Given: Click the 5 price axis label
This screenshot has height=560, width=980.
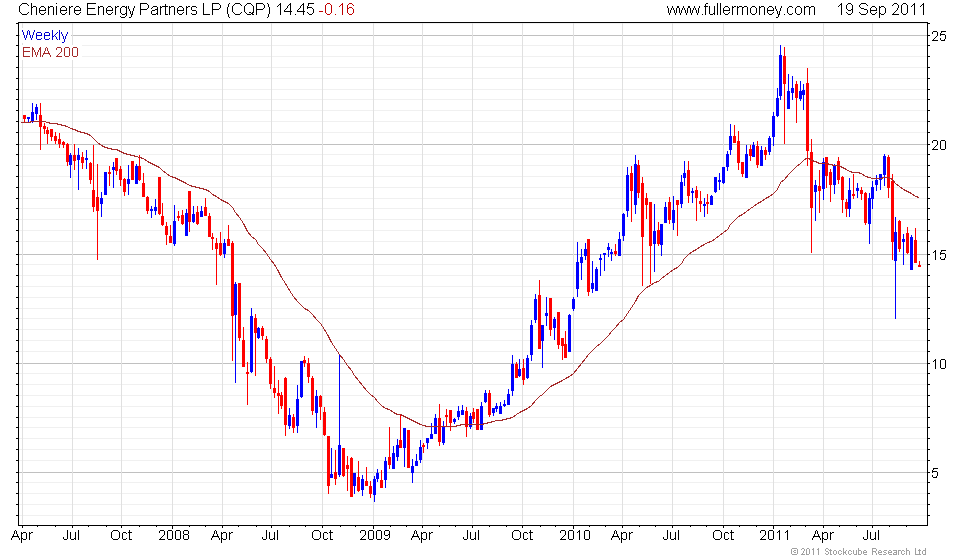Looking at the screenshot, I should [x=935, y=473].
